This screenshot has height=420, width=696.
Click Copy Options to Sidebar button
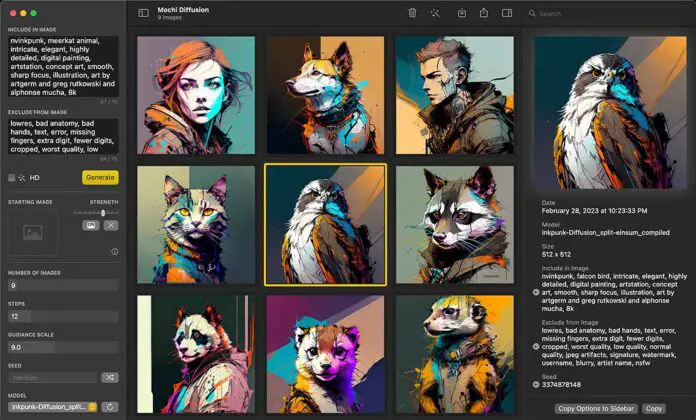click(594, 409)
